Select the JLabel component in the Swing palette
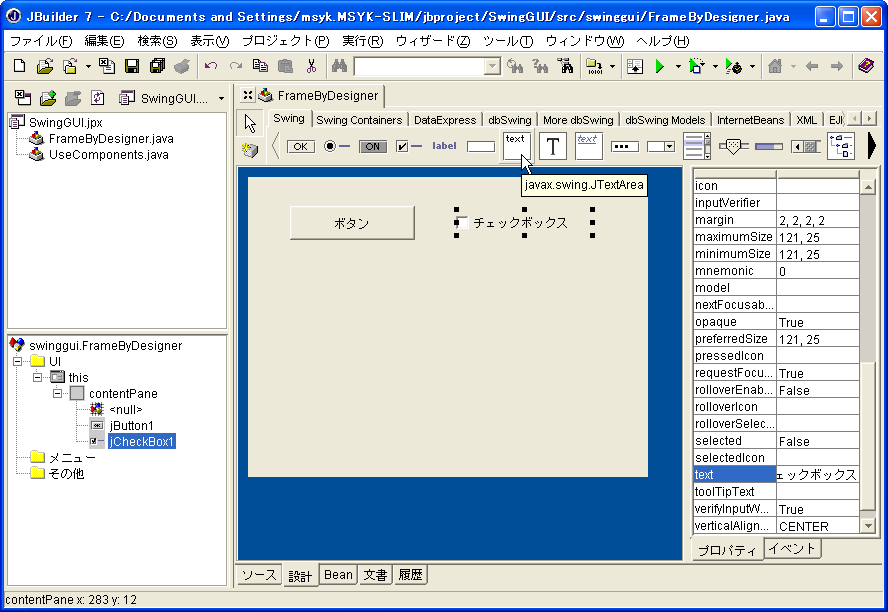Viewport: 888px width, 612px height. [x=443, y=146]
